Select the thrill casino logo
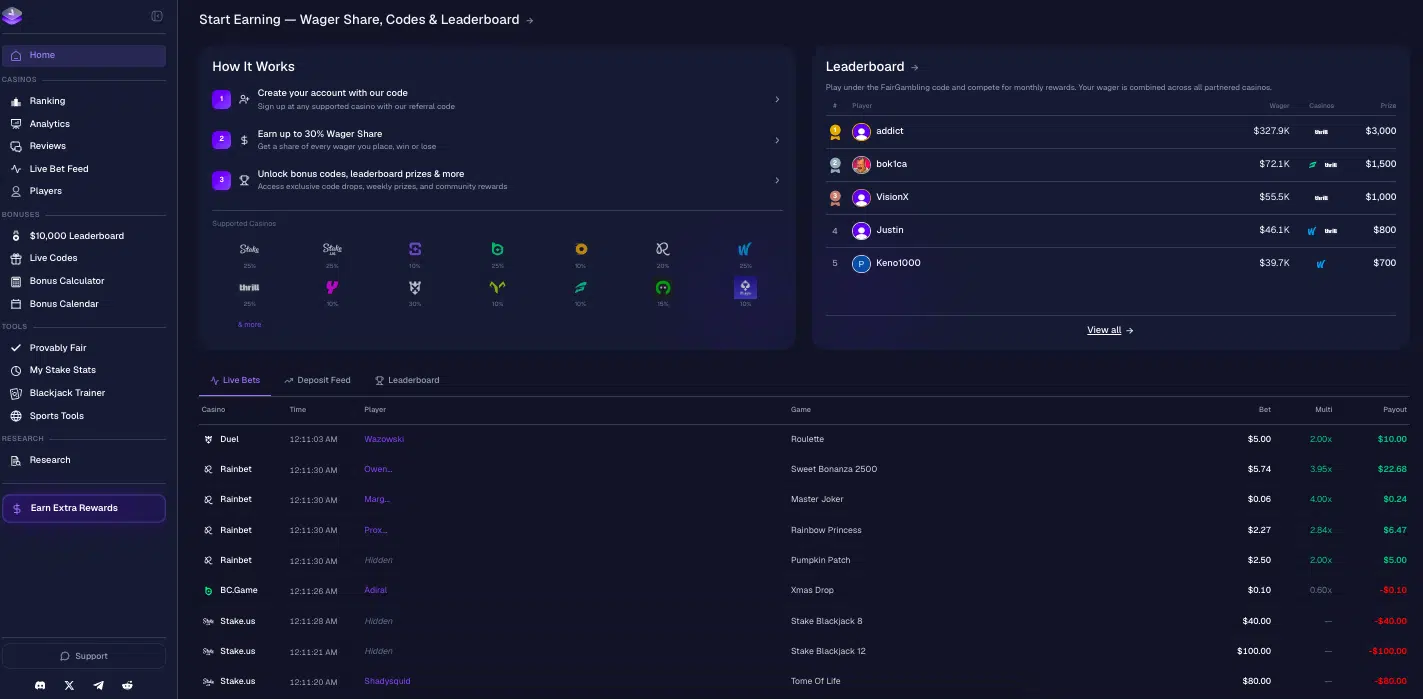1423x699 pixels. 249,288
